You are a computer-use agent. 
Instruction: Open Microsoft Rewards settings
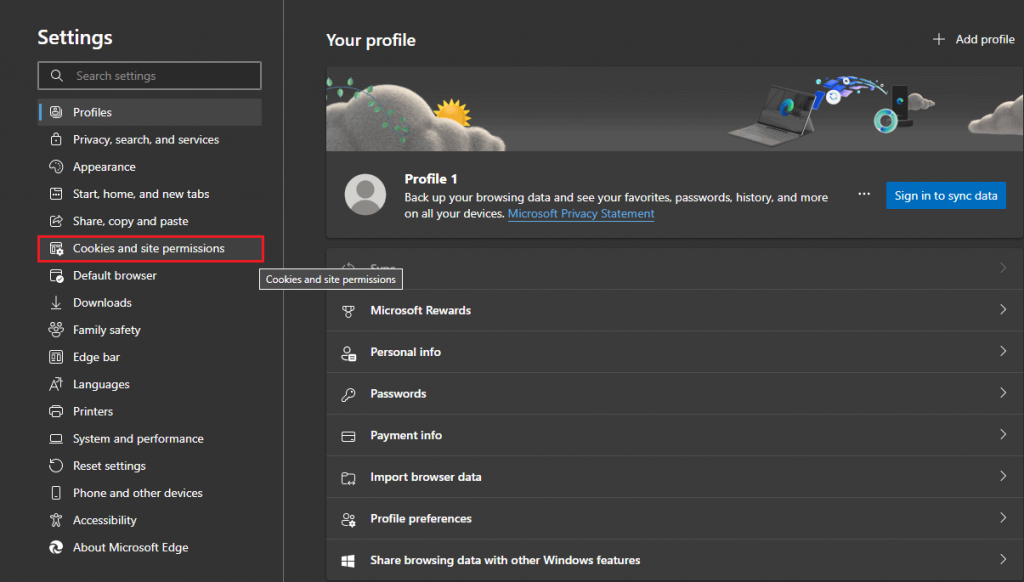click(675, 310)
